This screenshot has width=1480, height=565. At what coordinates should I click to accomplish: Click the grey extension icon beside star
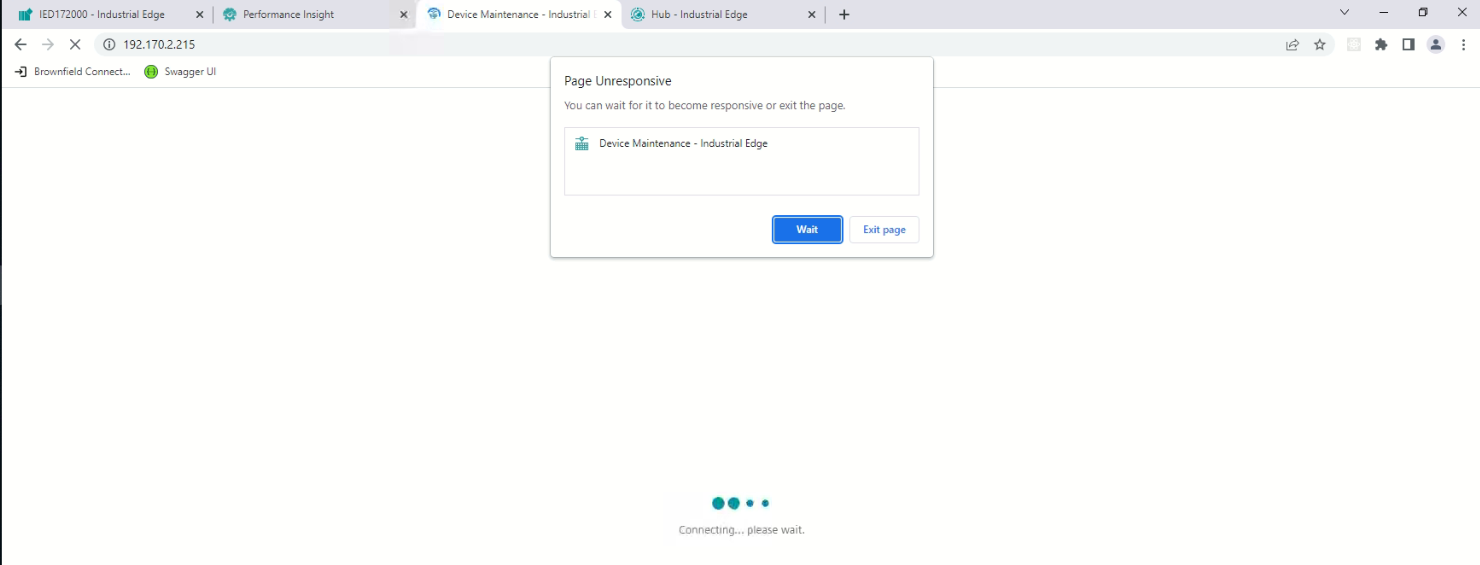click(x=1354, y=45)
